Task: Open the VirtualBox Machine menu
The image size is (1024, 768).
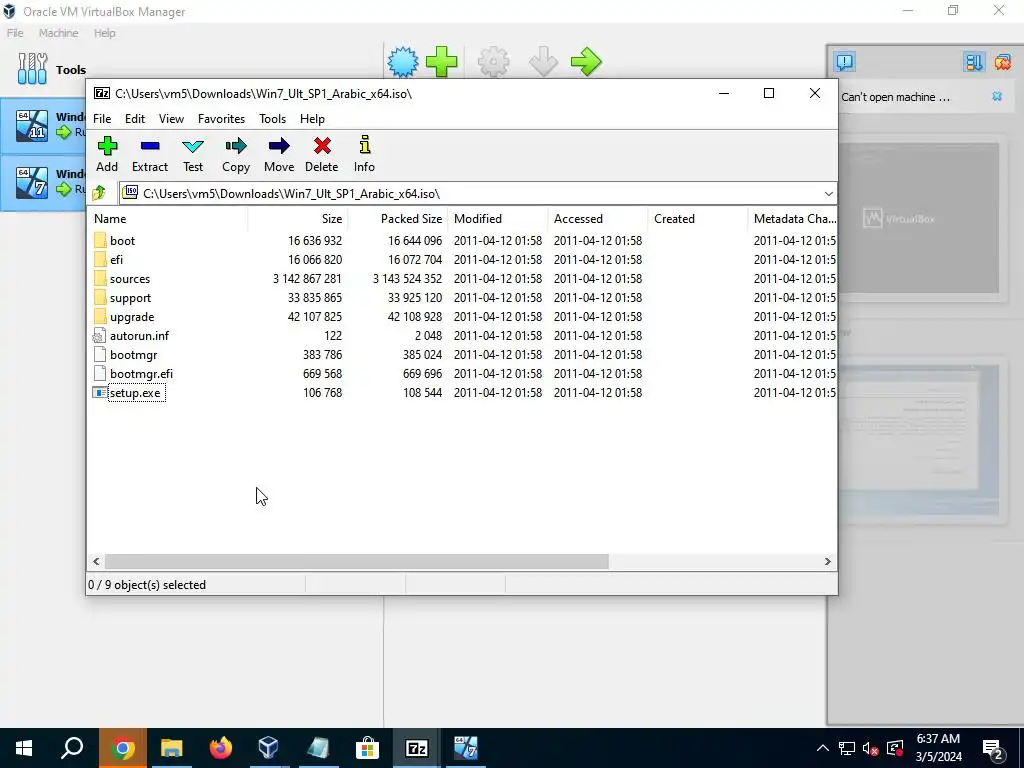Action: [x=58, y=33]
